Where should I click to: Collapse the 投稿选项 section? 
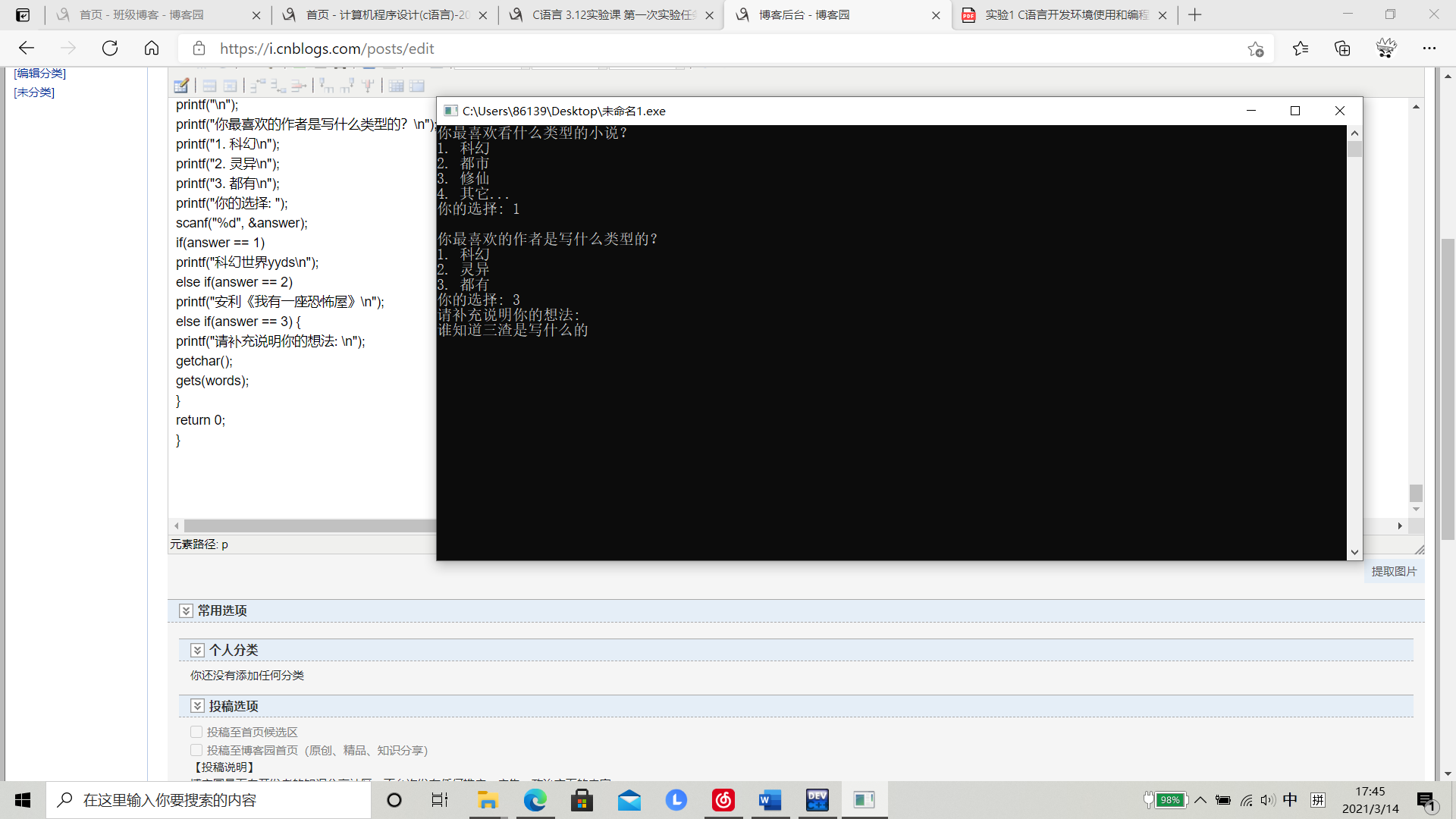197,706
